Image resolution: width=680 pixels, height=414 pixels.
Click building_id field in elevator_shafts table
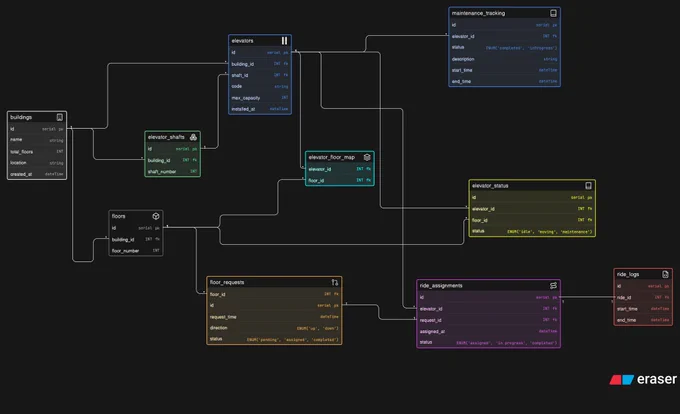[x=173, y=160]
